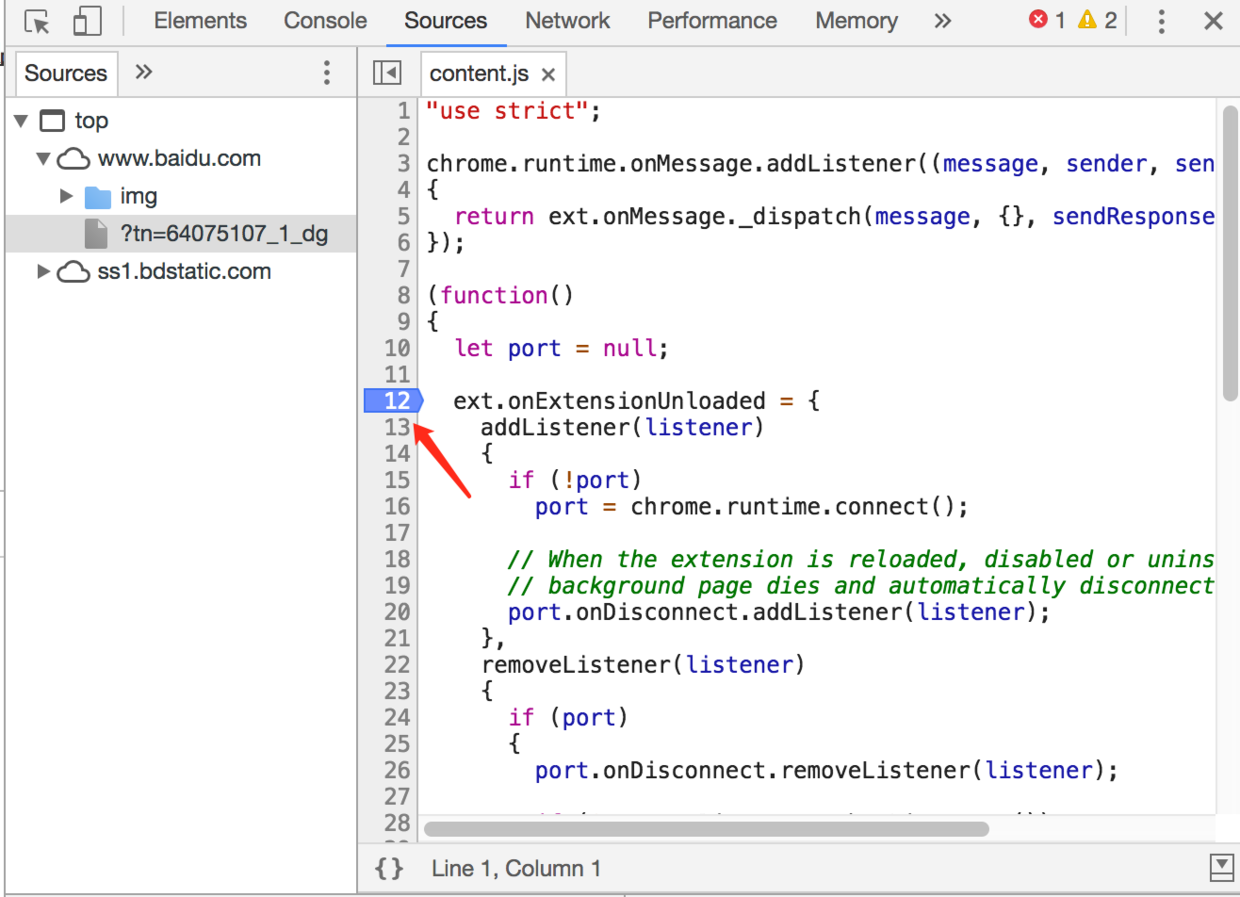Remove the breakpoint on line 12
Screen dimensions: 1240x897
click(x=394, y=401)
